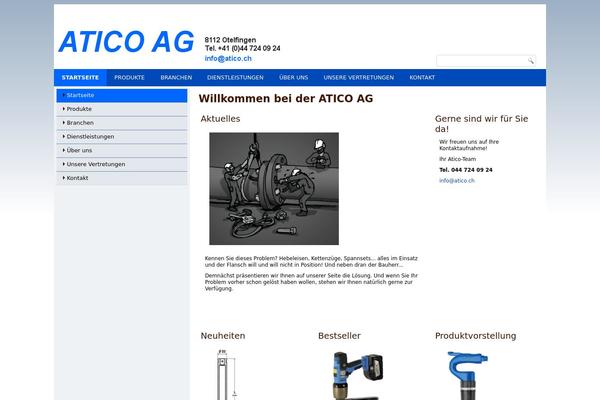Click the Produktvorstellung heading
Image resolution: width=600 pixels, height=400 pixels.
tap(476, 336)
